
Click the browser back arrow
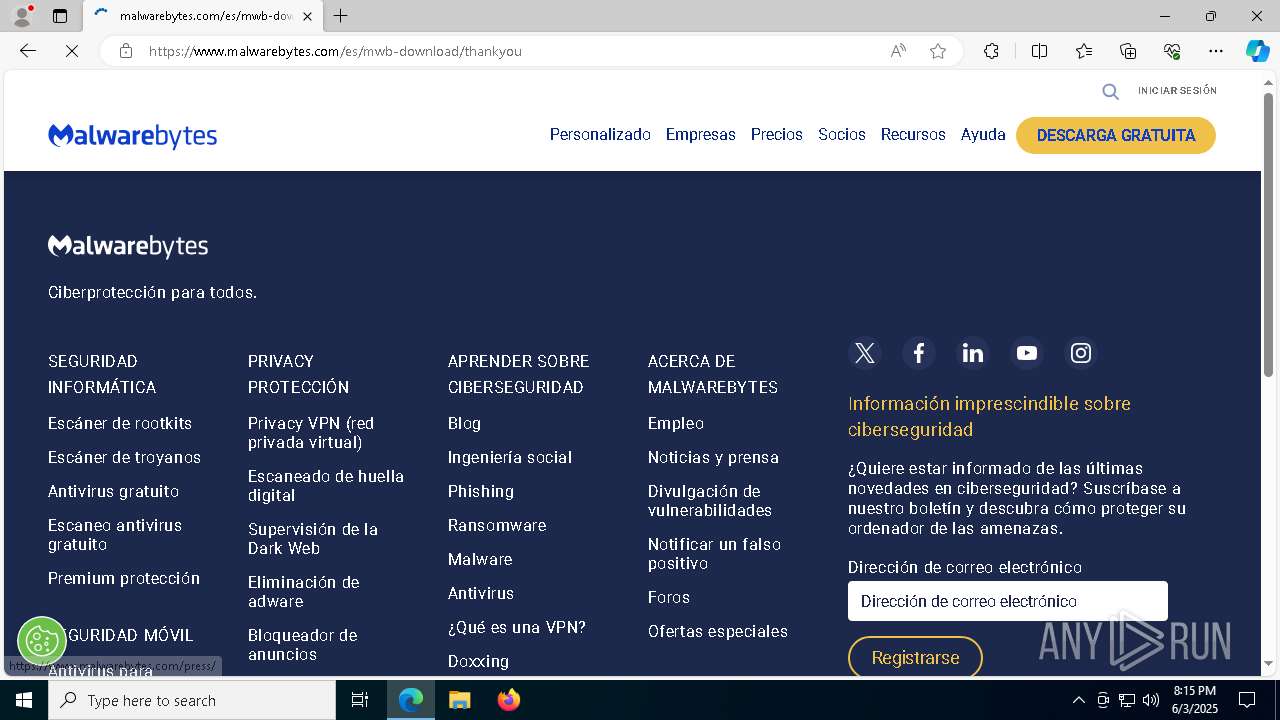[28, 51]
